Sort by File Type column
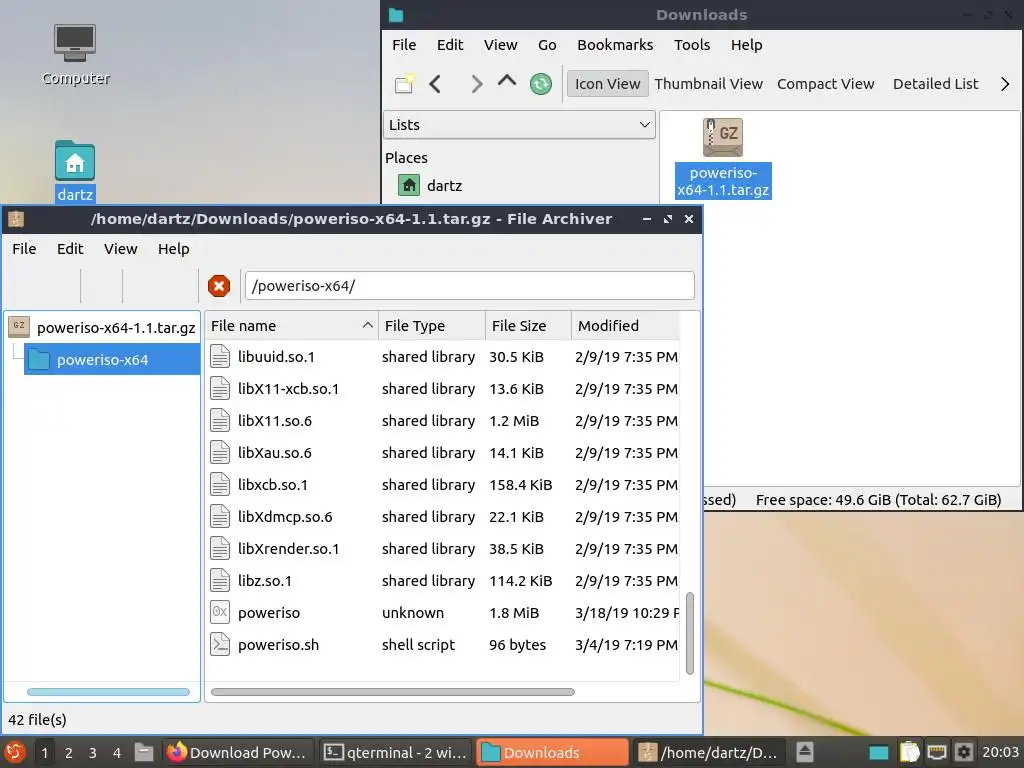The height and width of the screenshot is (768, 1024). (432, 326)
